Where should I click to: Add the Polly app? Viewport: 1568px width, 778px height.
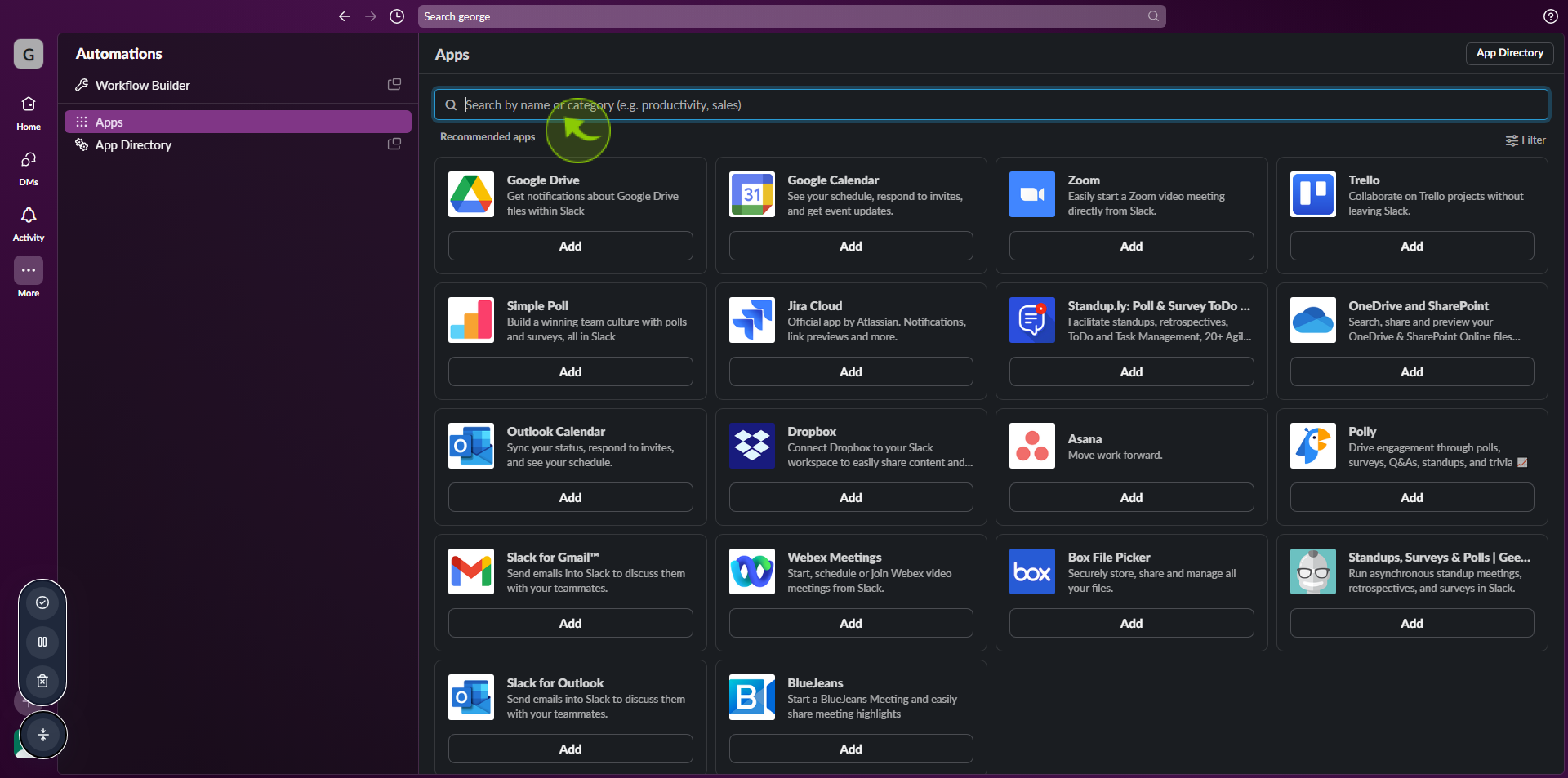pos(1412,497)
